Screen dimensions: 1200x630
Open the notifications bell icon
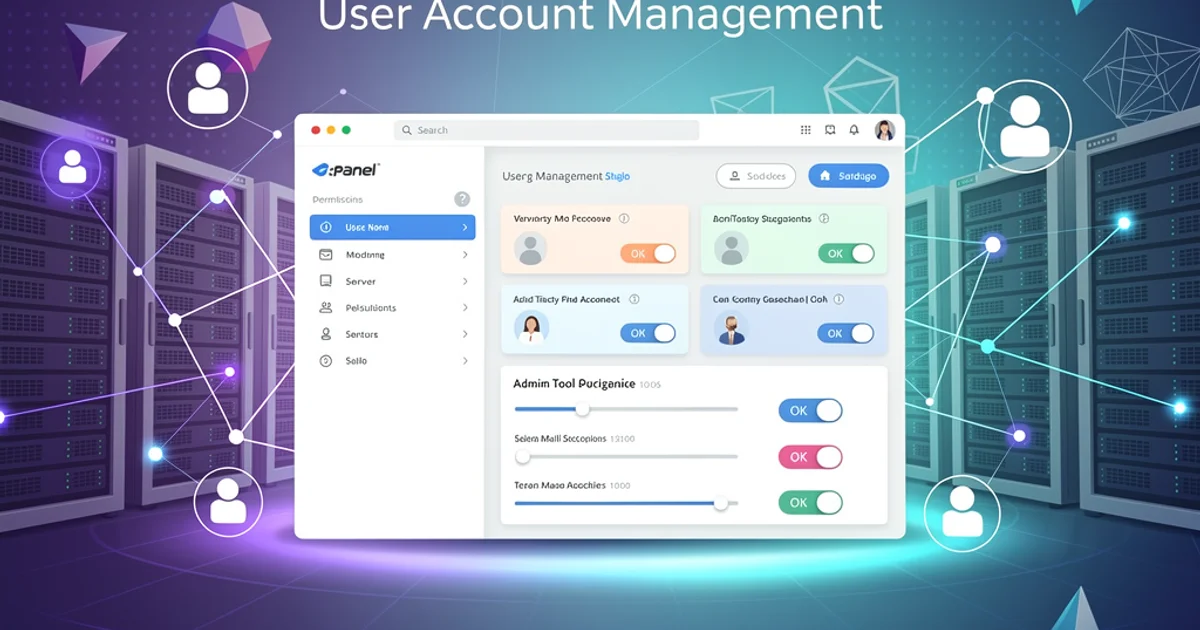pos(854,130)
